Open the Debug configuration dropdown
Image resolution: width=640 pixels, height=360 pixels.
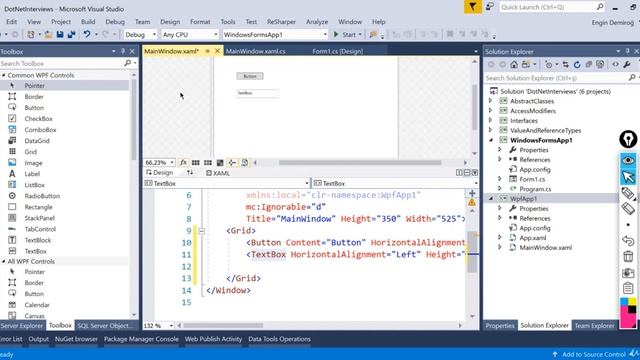point(140,35)
